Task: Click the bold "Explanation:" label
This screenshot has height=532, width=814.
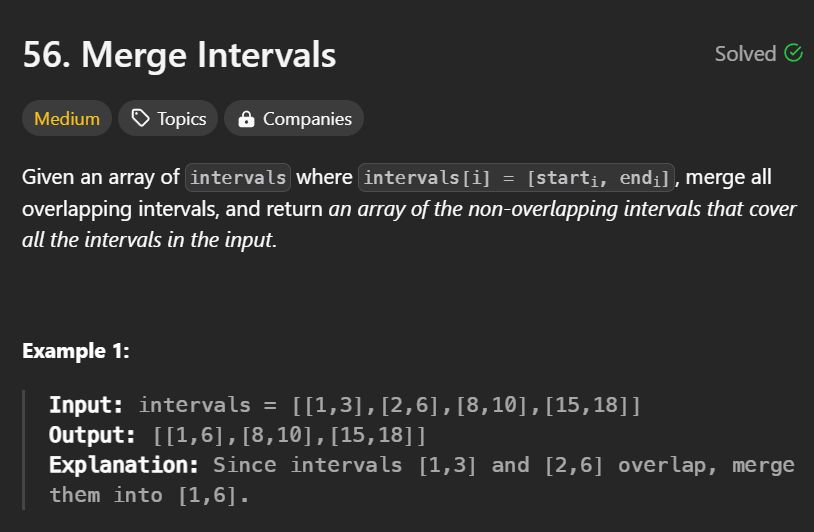Action: coord(124,465)
